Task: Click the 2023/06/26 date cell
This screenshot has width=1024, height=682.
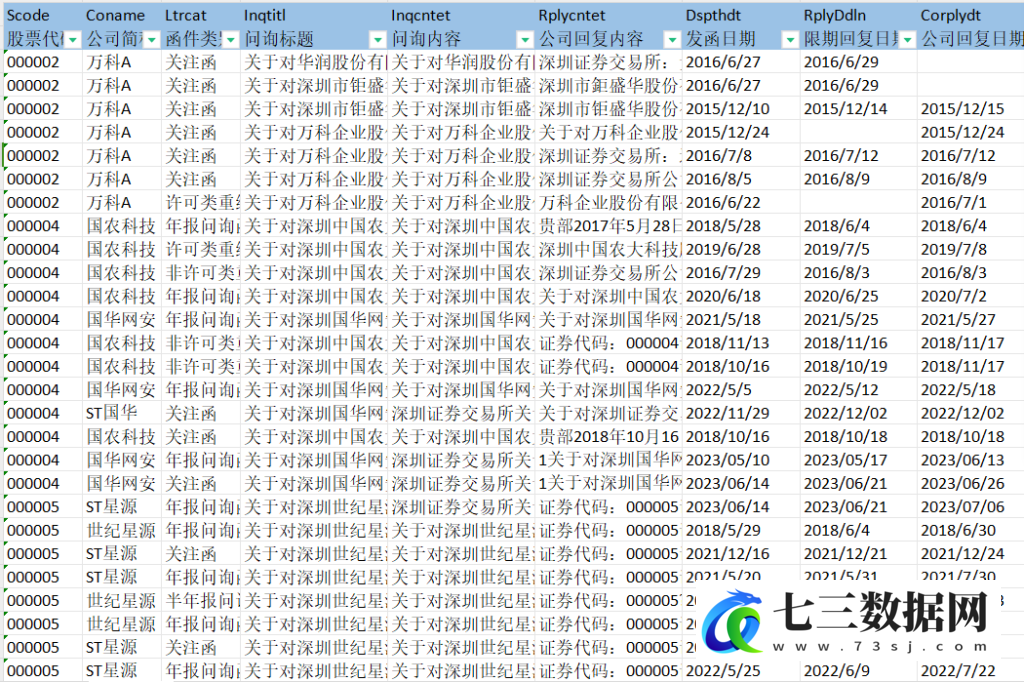Action: tap(971, 484)
